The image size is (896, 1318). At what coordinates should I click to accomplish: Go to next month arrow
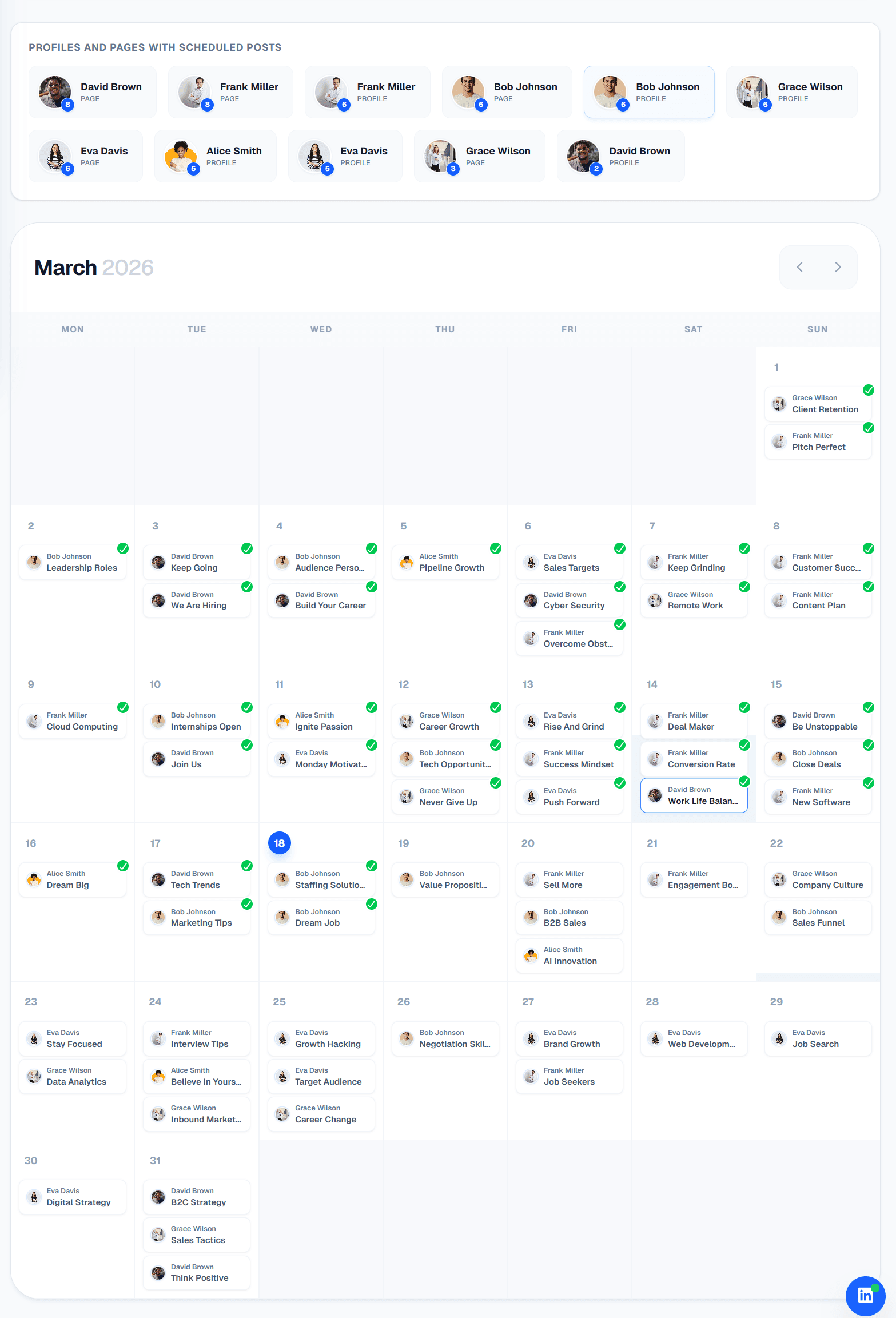point(838,267)
